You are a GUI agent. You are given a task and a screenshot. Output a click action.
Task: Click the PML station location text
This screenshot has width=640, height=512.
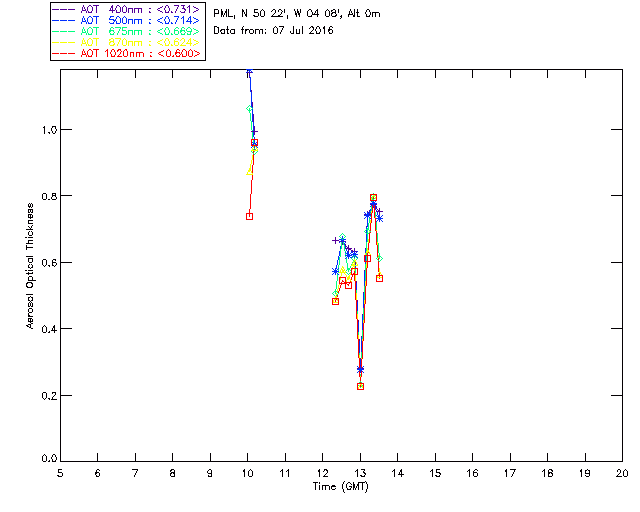(297, 14)
